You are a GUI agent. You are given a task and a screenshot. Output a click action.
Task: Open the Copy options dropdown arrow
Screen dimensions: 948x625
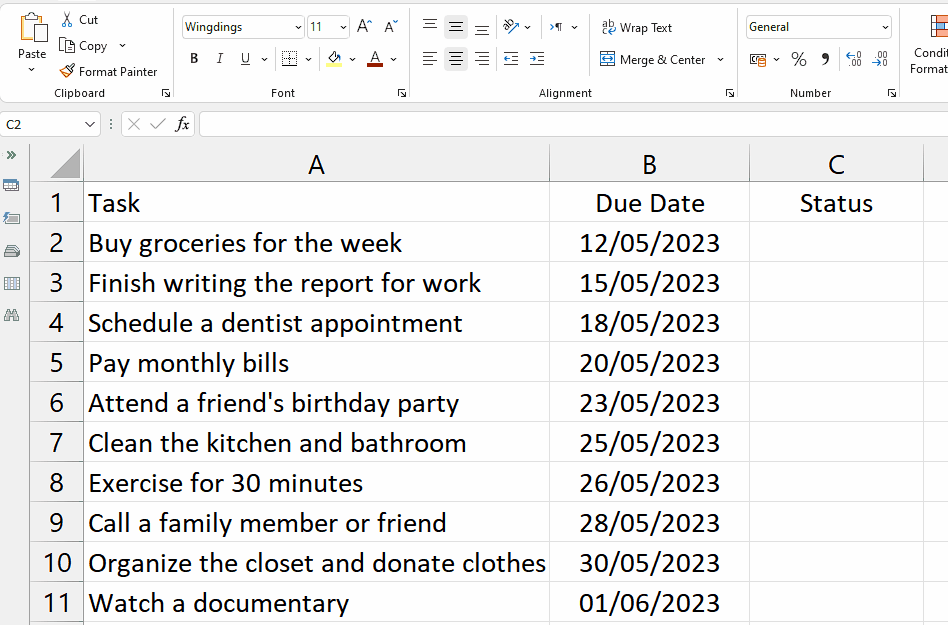click(122, 46)
